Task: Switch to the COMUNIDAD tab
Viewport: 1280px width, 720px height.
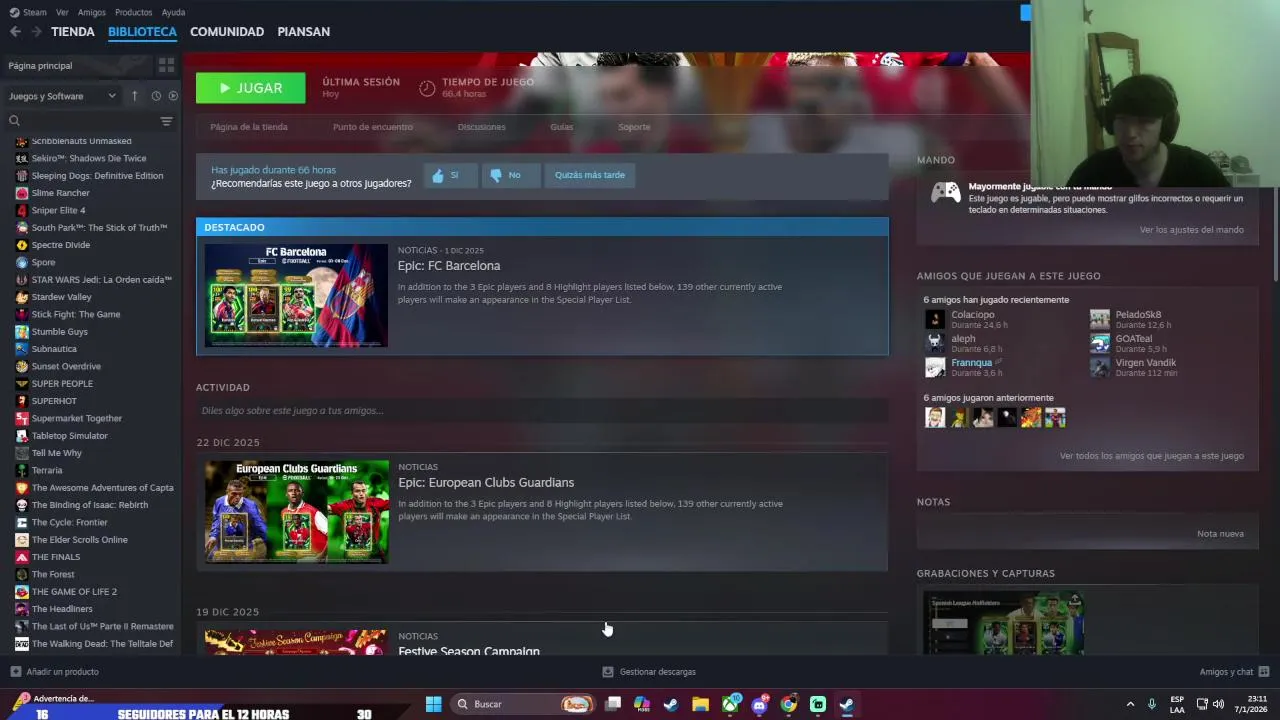Action: [227, 32]
